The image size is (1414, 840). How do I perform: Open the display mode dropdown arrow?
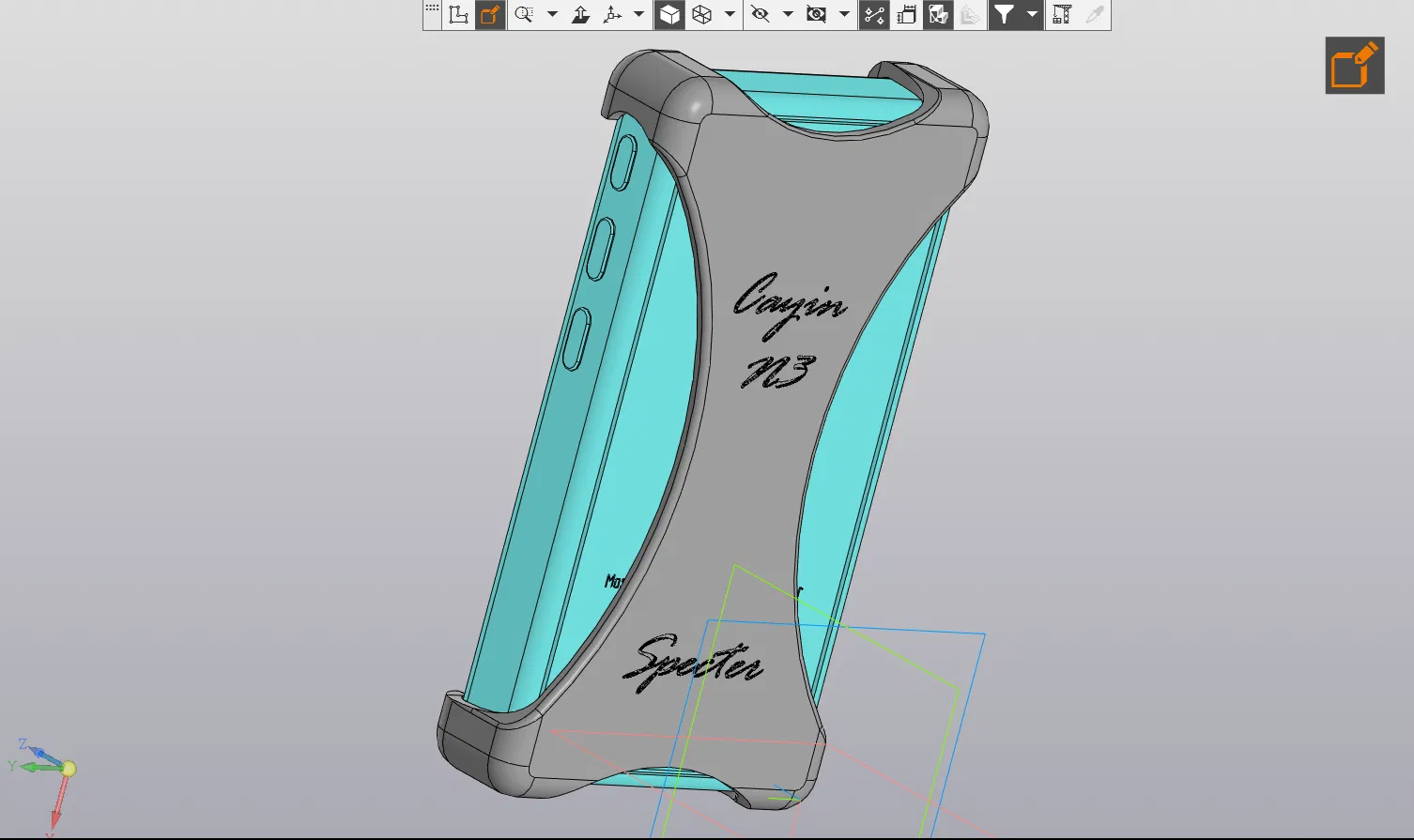(x=730, y=14)
